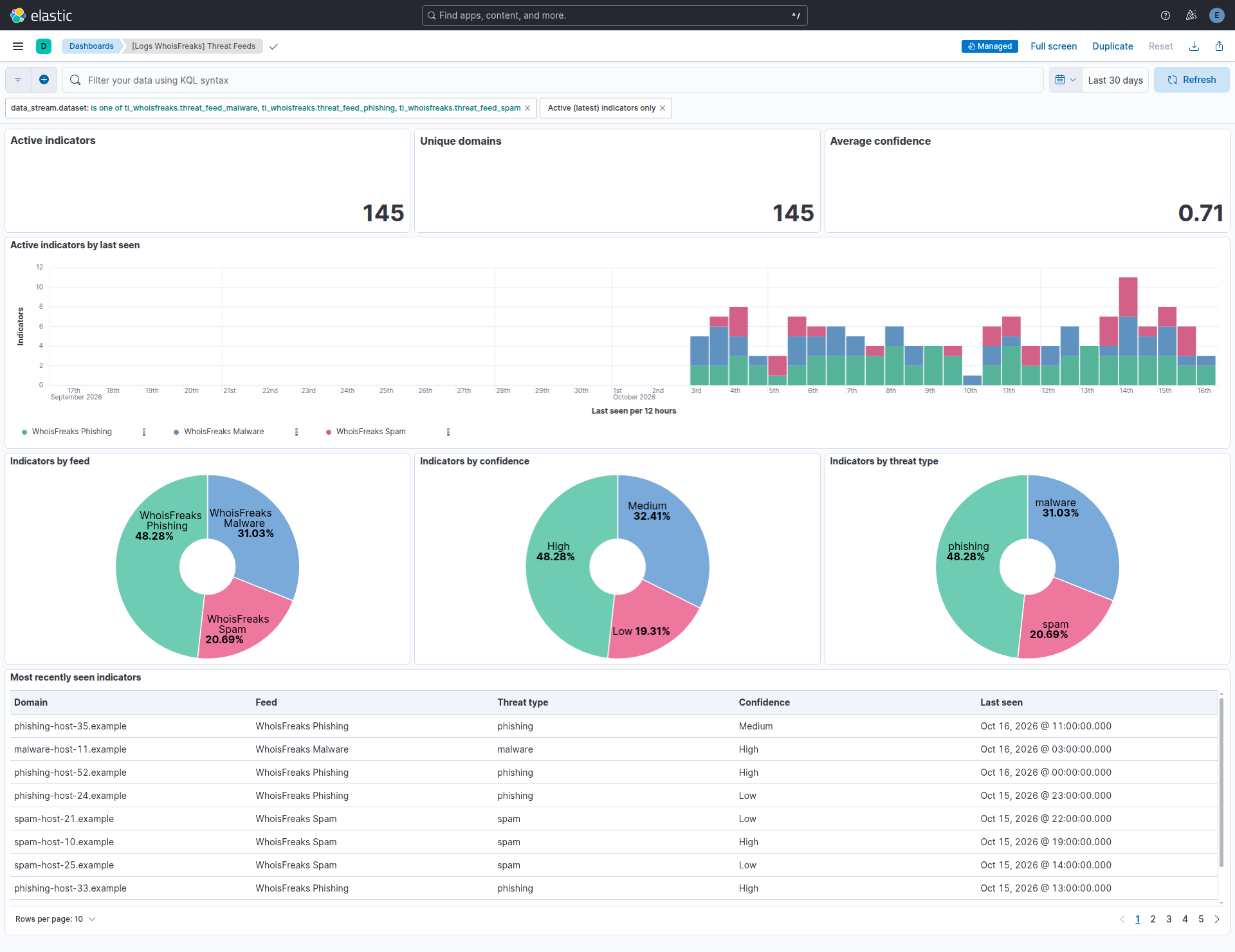Remove the data_stream.dataset filter pill
1235x952 pixels.
tap(527, 108)
